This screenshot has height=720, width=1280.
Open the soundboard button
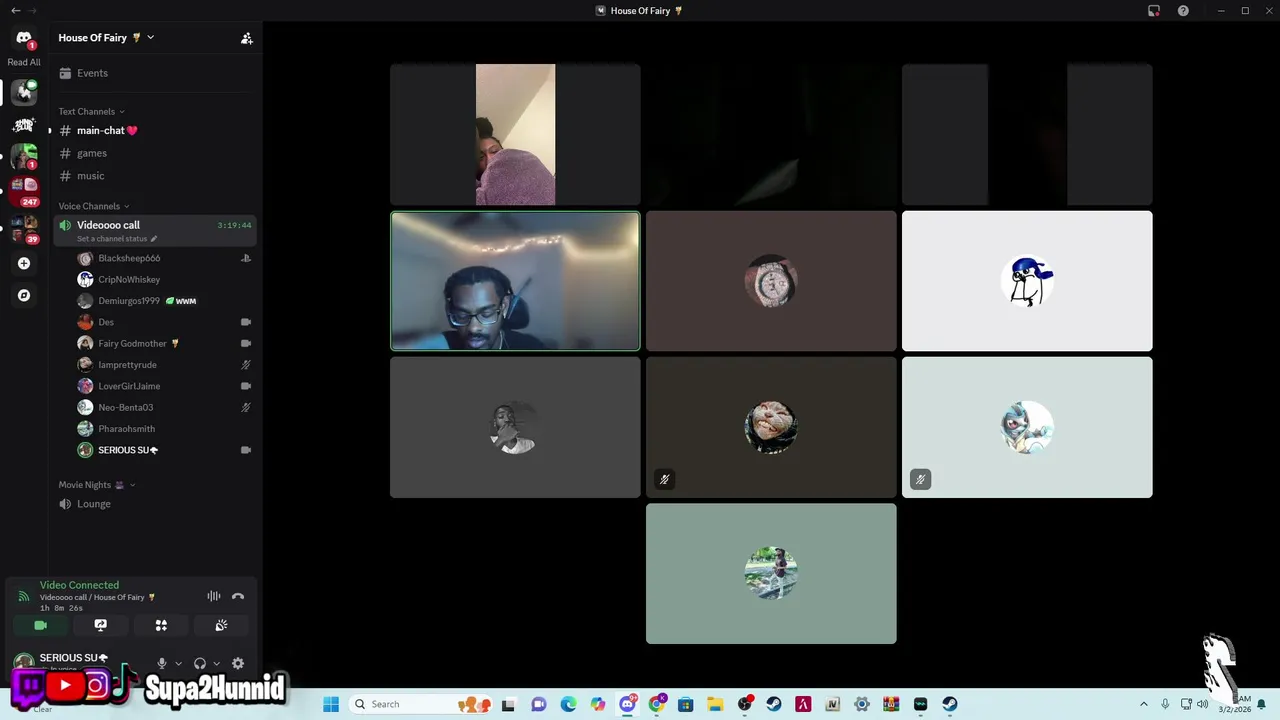[221, 625]
